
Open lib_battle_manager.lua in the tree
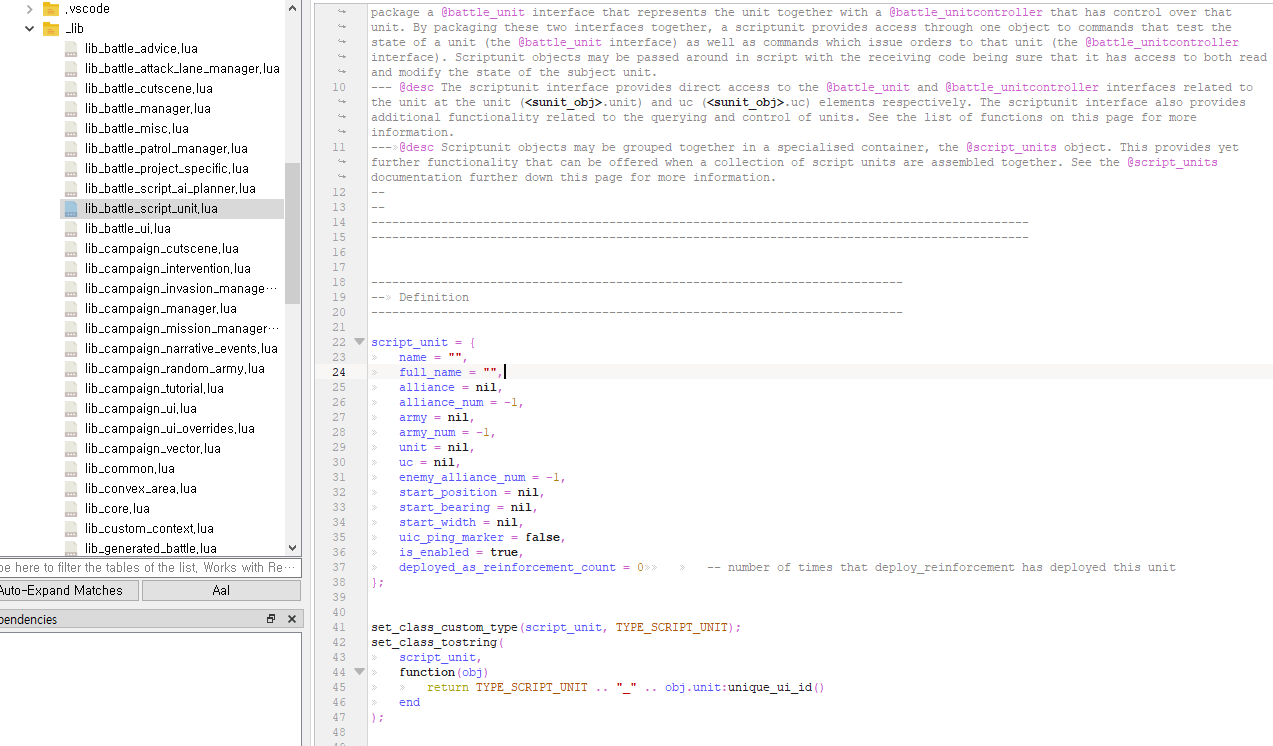pos(147,109)
